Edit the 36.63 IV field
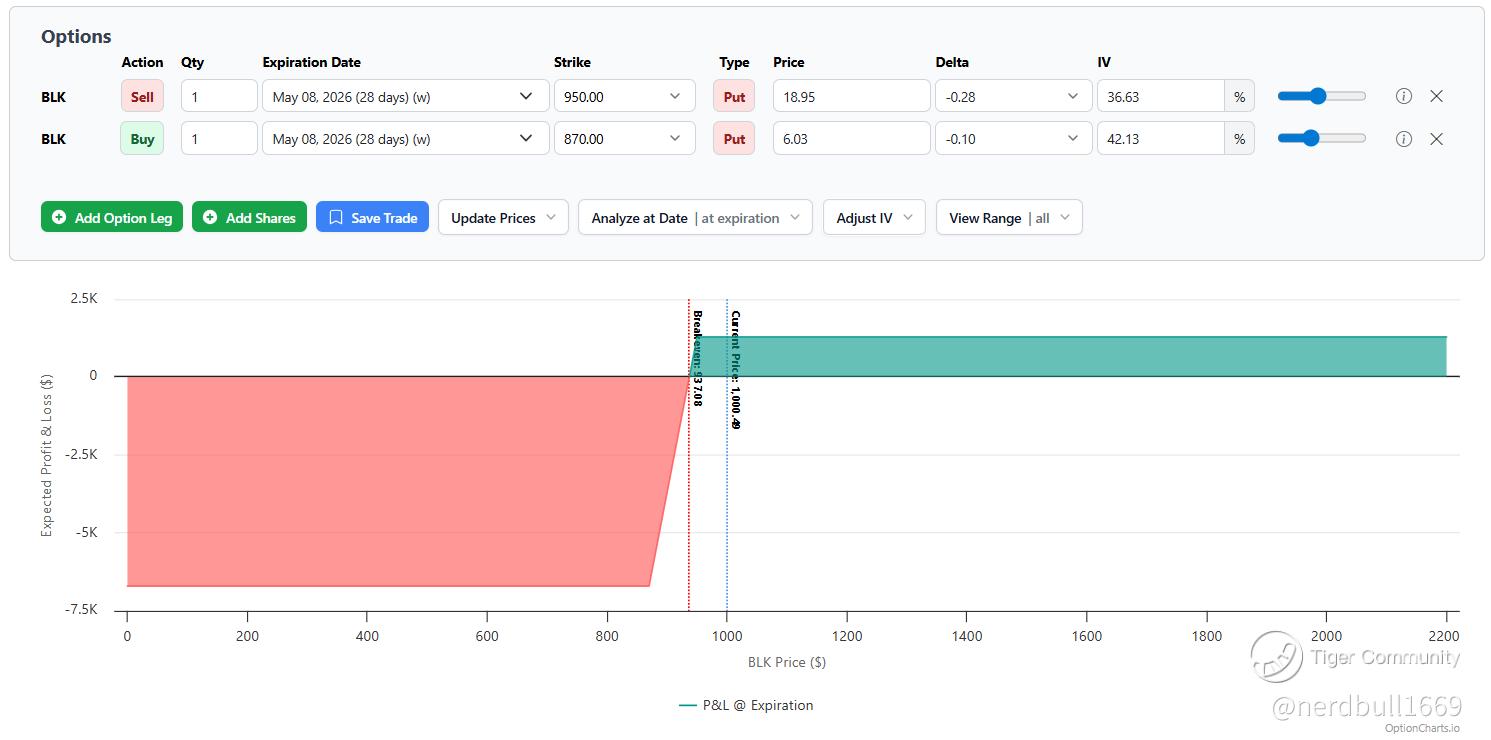 coord(1161,97)
